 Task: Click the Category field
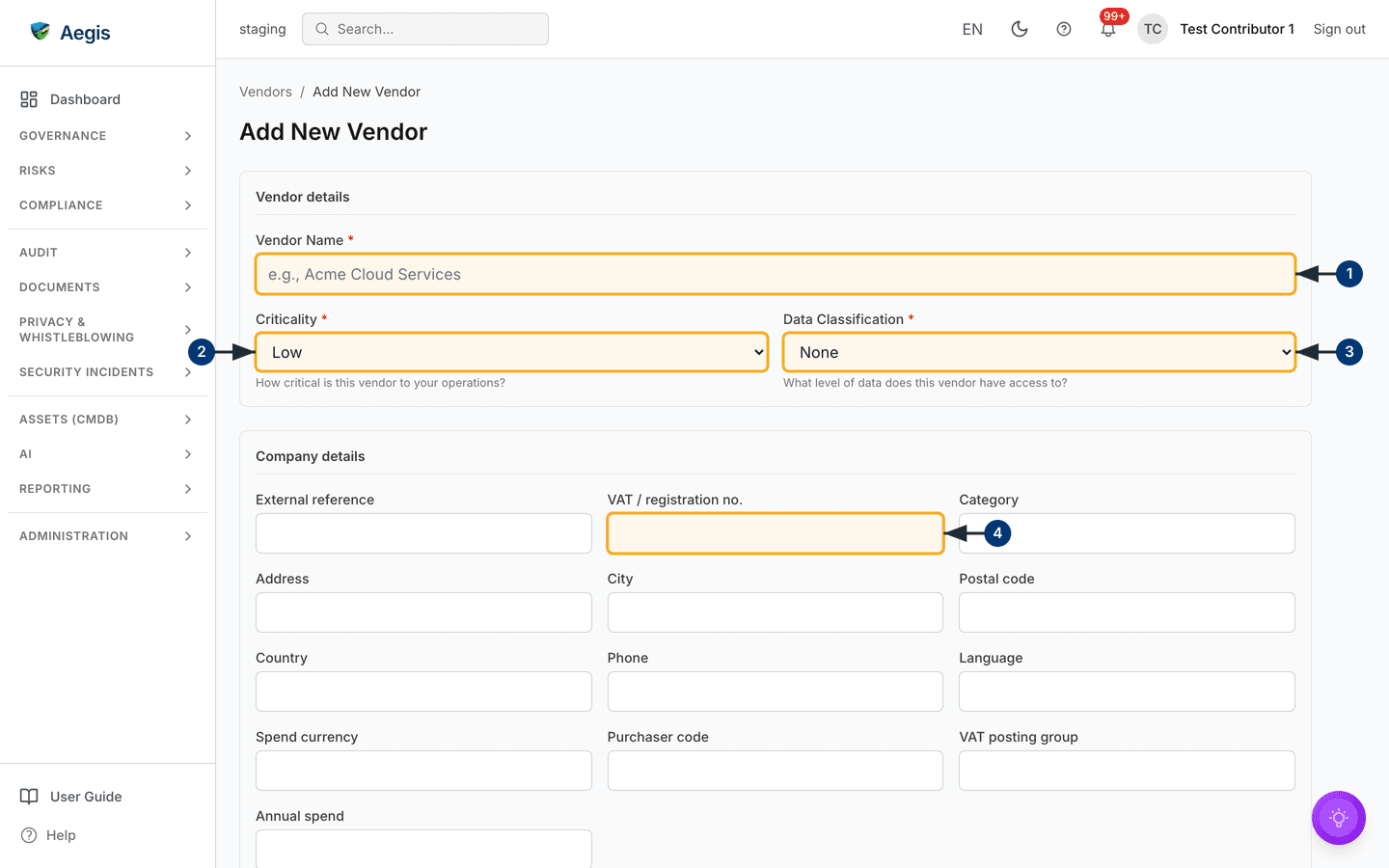coord(1127,533)
